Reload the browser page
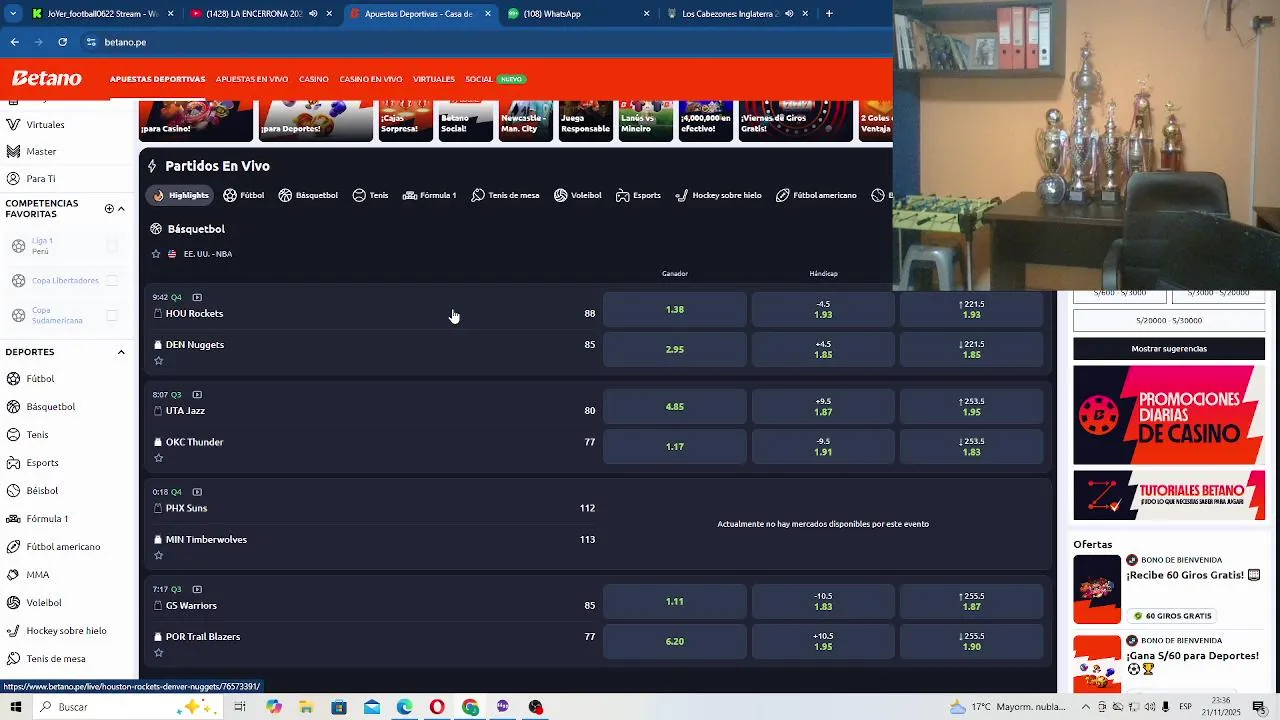 tap(62, 42)
